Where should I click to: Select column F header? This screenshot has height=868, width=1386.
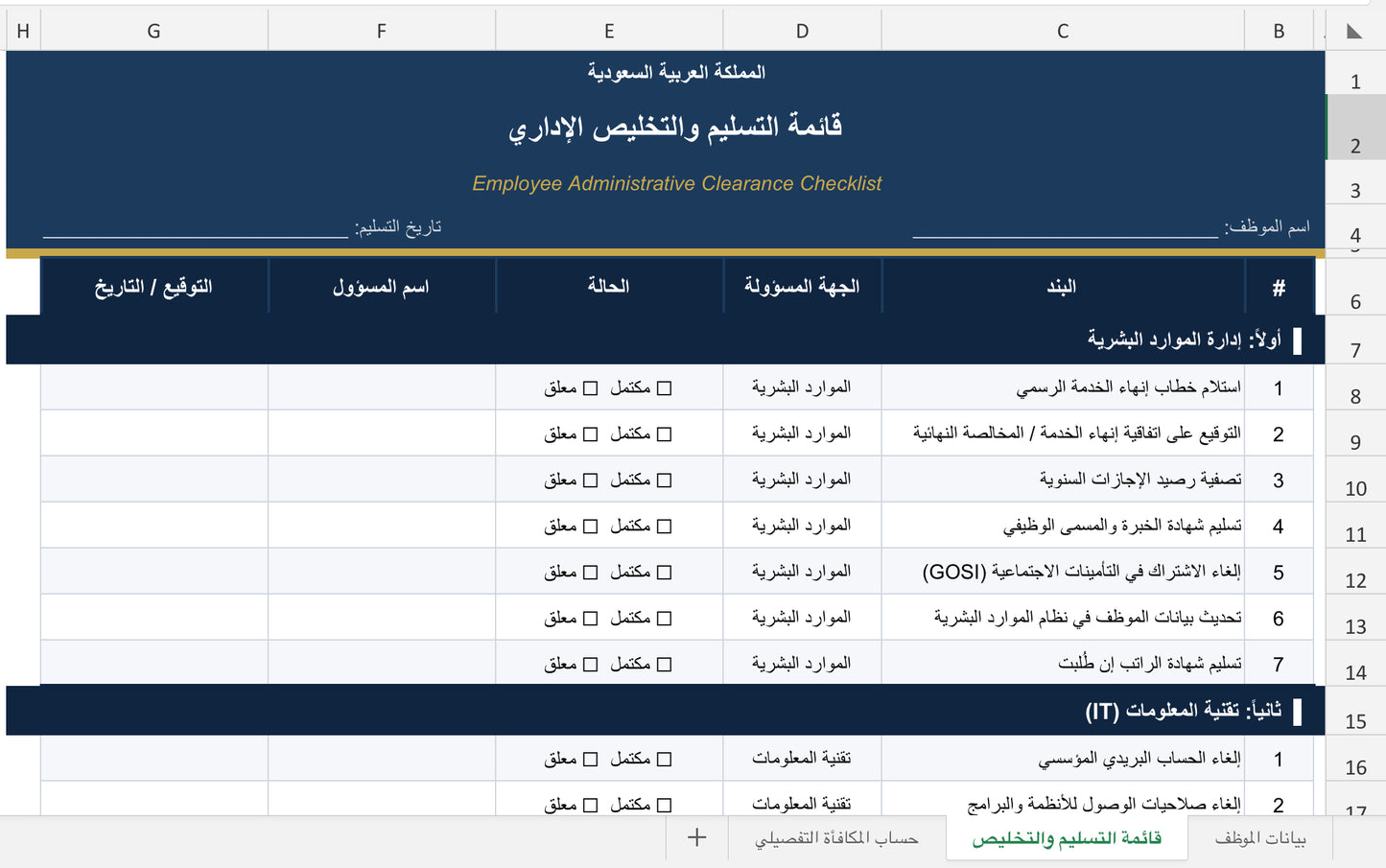click(382, 31)
